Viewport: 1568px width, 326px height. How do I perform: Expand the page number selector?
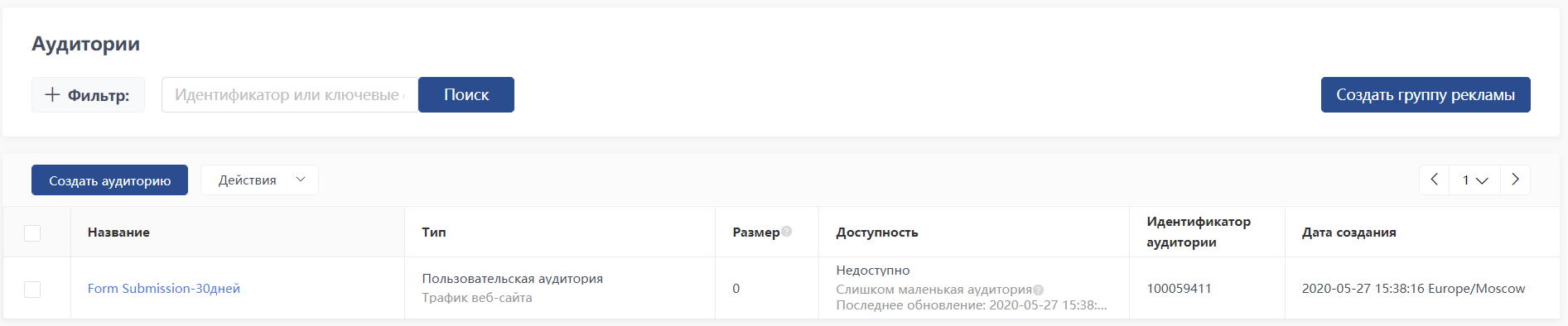pyautogui.click(x=1474, y=180)
